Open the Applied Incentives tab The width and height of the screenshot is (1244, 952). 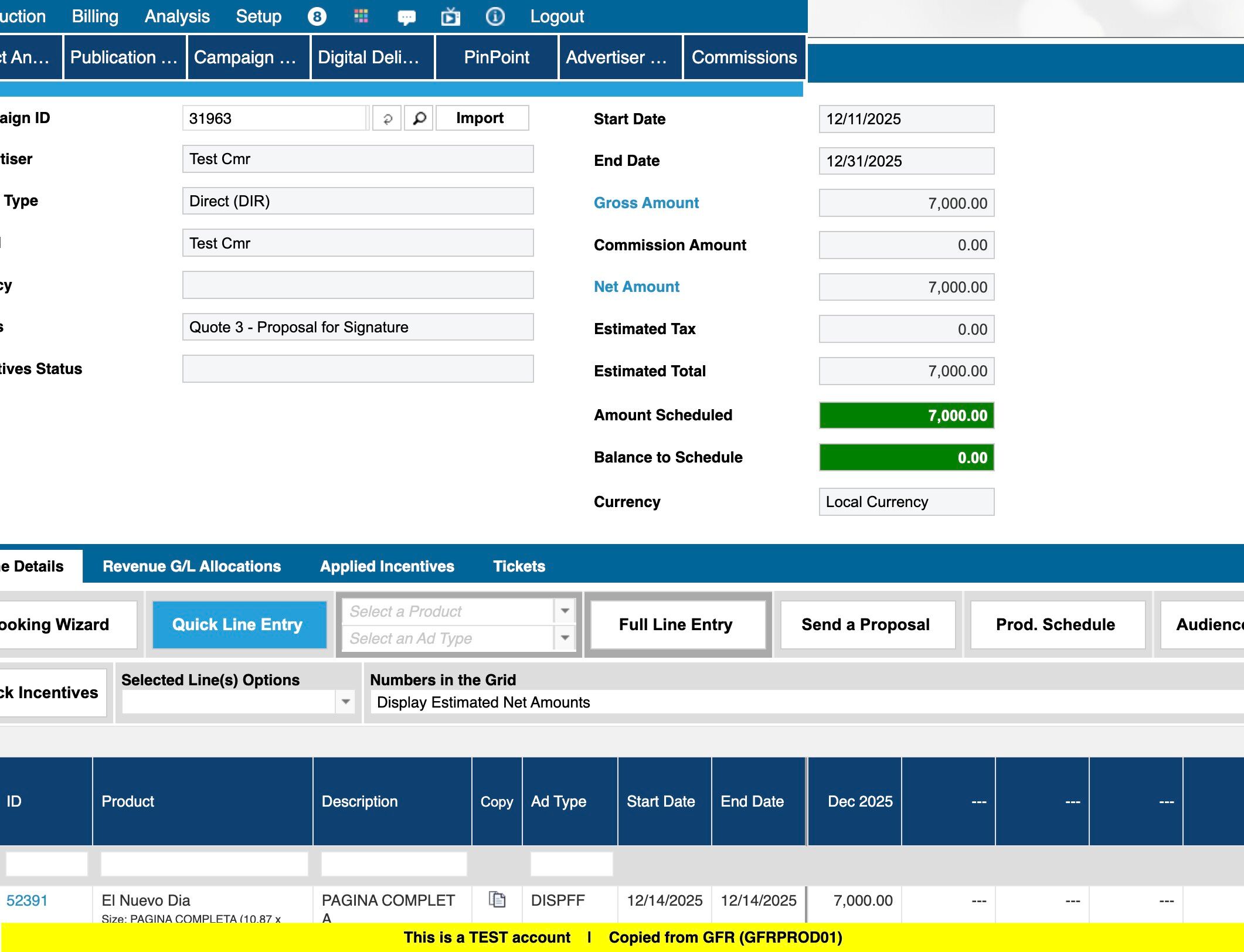[x=387, y=566]
